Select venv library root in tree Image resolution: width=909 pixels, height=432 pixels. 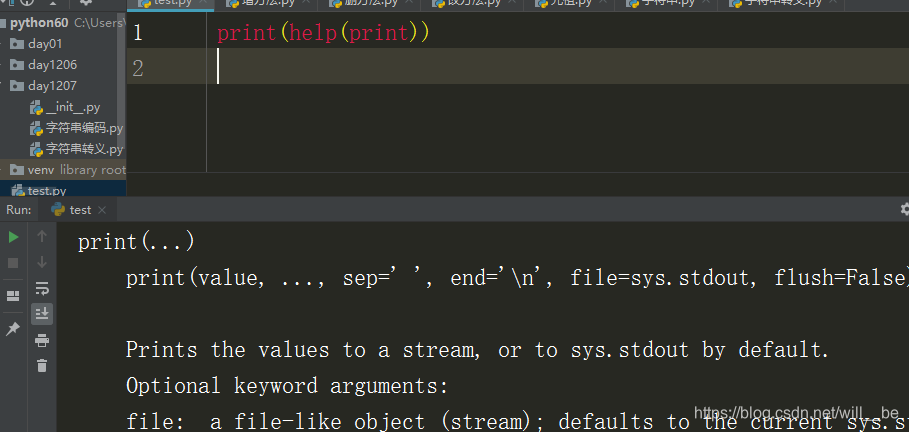coord(77,170)
